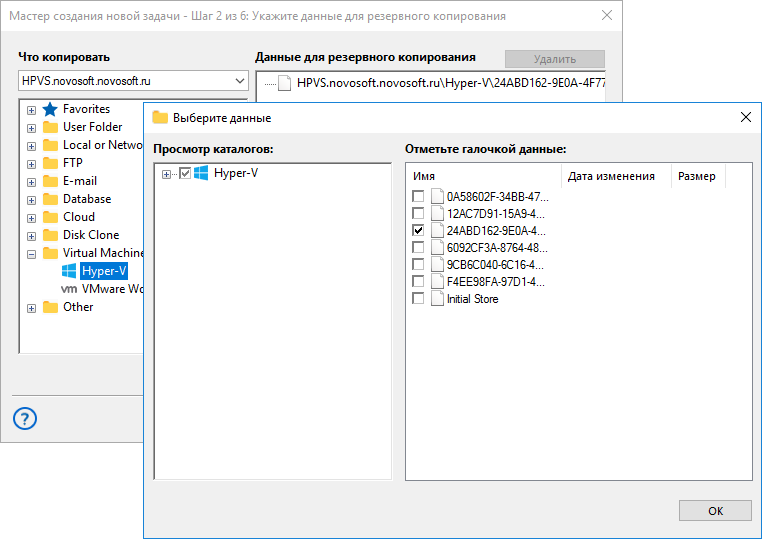Viewport: 762px width, 539px height.
Task: Click file icon of 12AC7D91-15A9-4...
Action: [437, 213]
